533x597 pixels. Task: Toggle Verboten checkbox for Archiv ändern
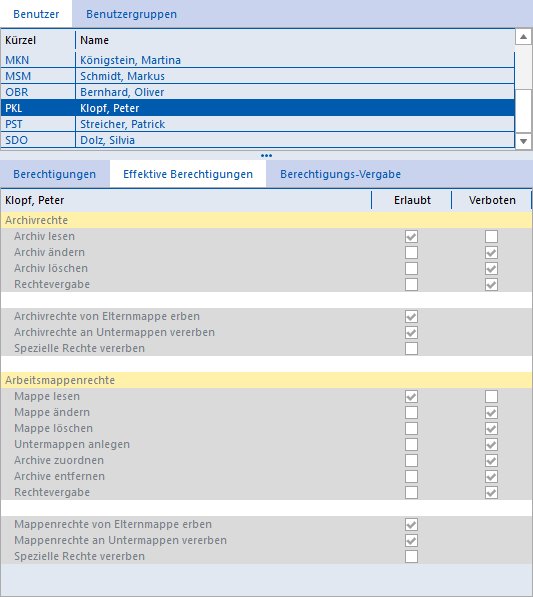pyautogui.click(x=491, y=252)
